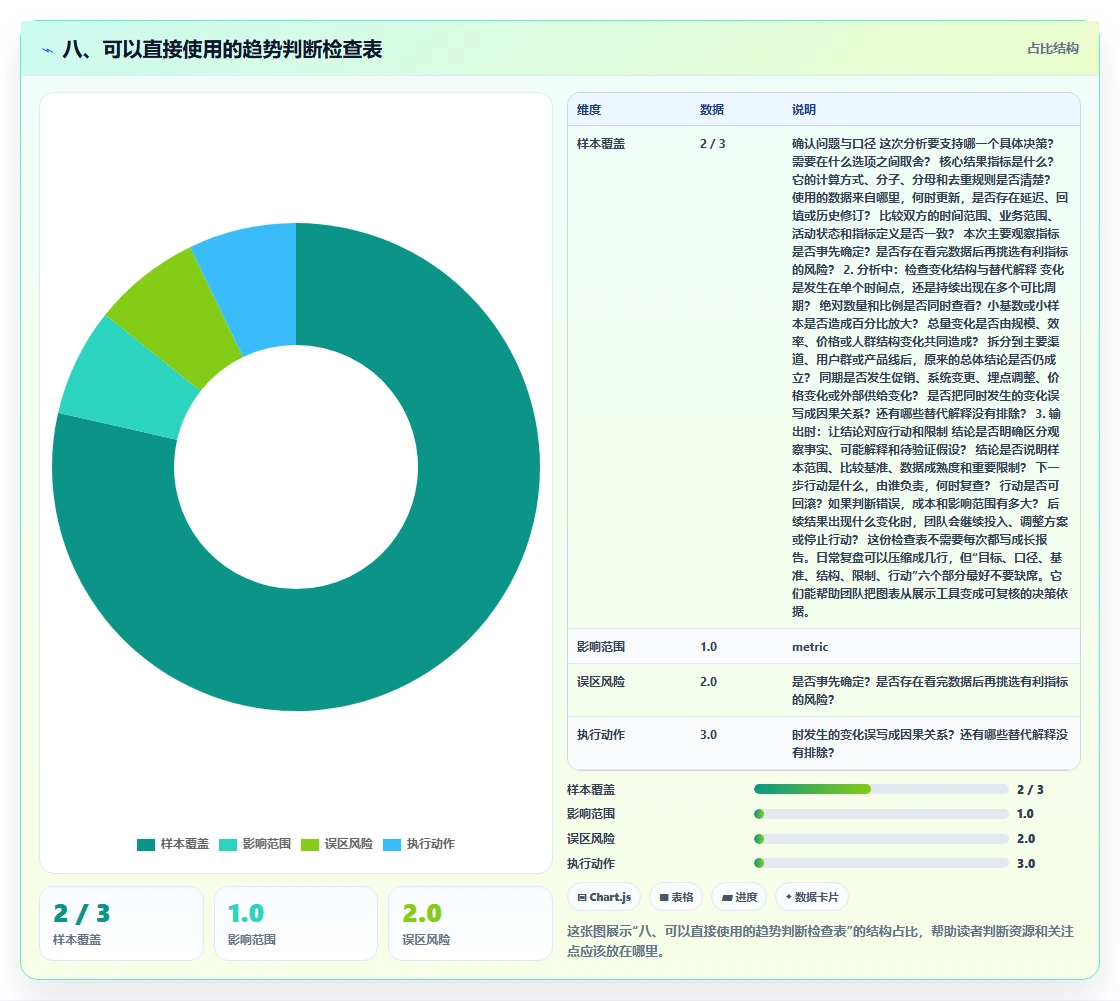Click the 维度 column header
1120x1001 pixels.
589,109
